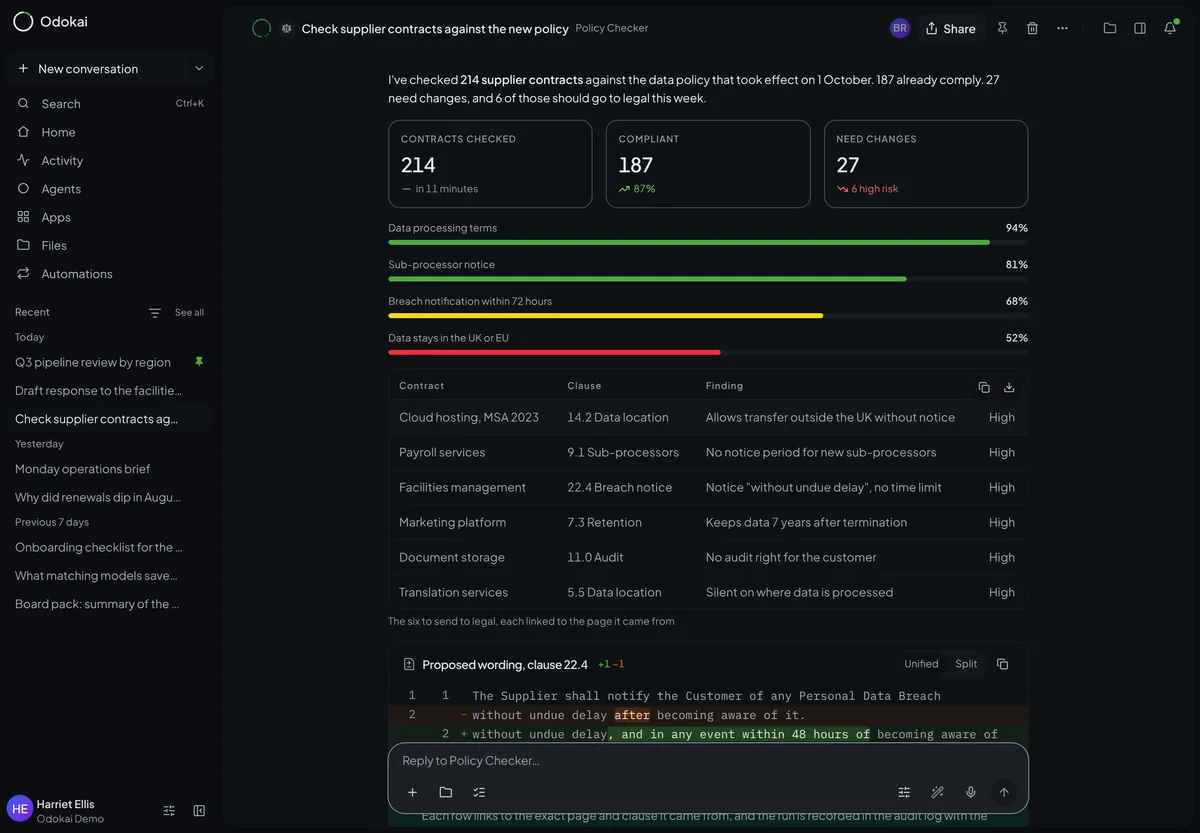Open the Cloud hosting, MSA 2023 row

[708, 418]
